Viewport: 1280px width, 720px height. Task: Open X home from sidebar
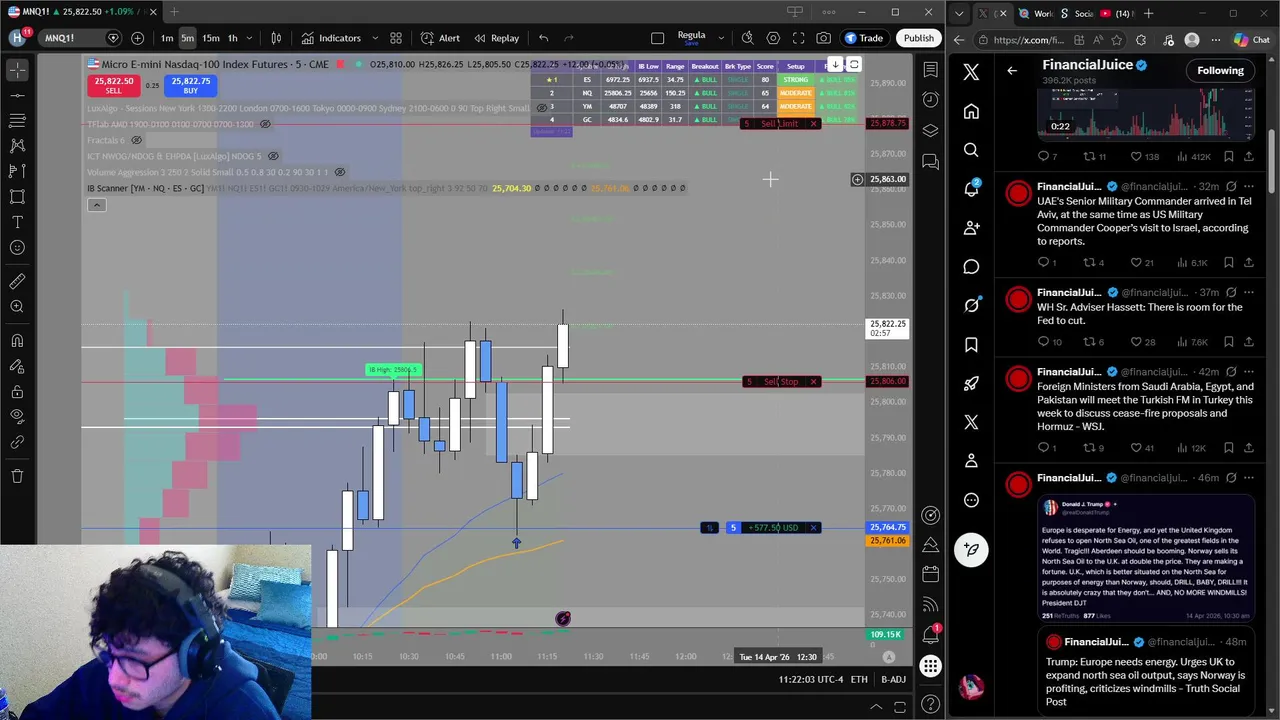pos(971,111)
